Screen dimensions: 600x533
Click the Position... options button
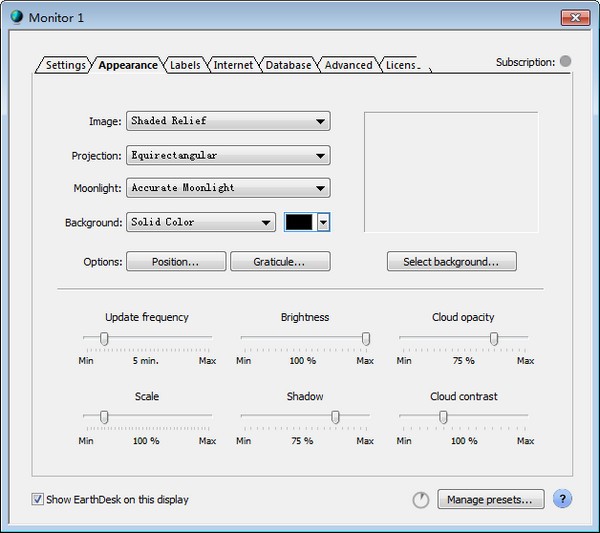175,262
